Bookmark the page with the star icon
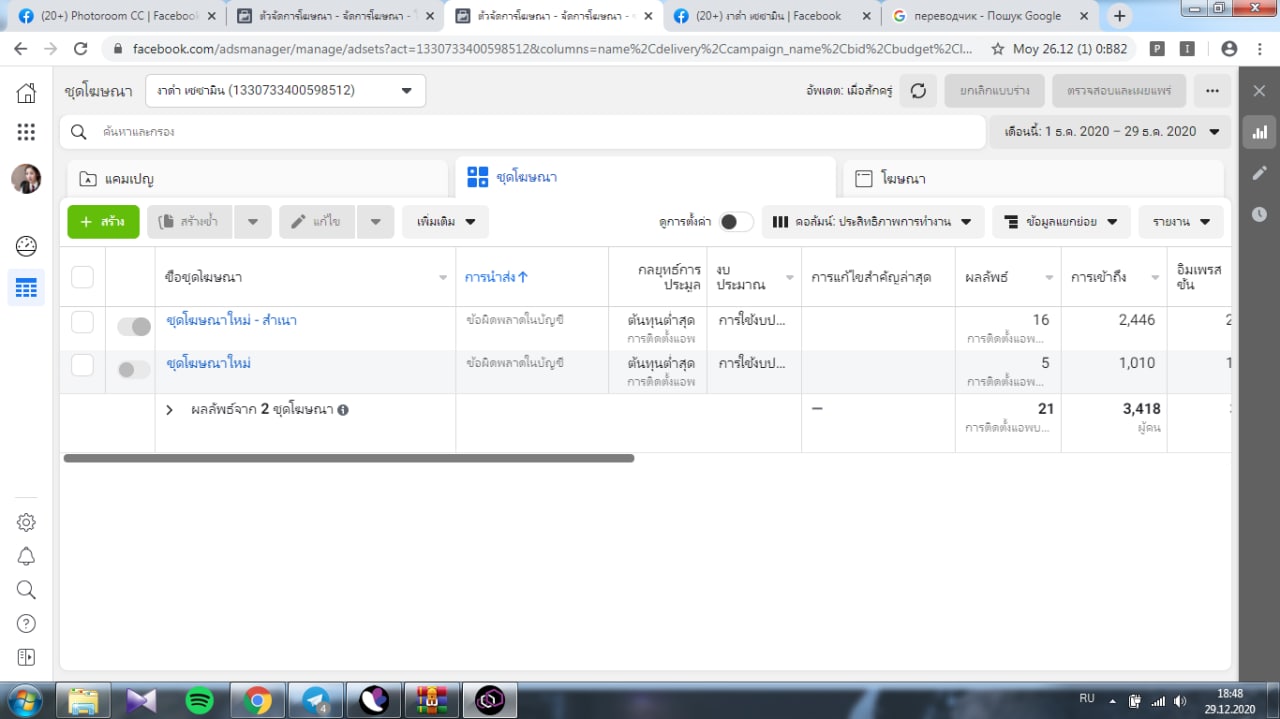Screen dimensions: 1280x719 coord(997,49)
